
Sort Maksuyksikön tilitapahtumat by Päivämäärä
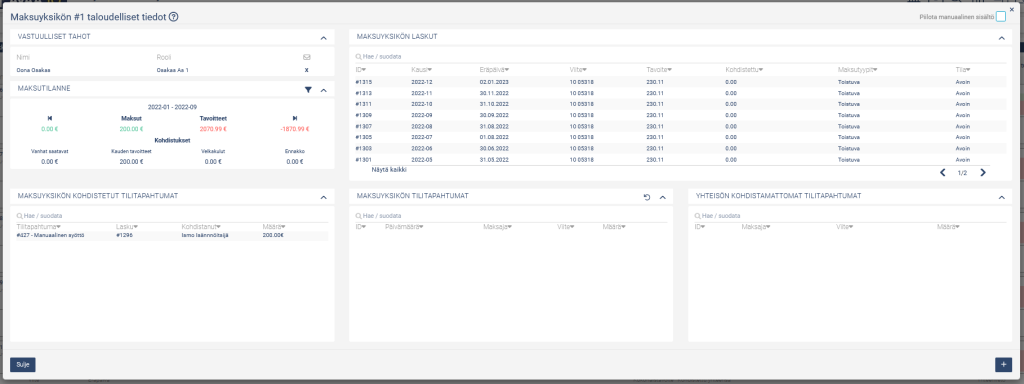(404, 227)
